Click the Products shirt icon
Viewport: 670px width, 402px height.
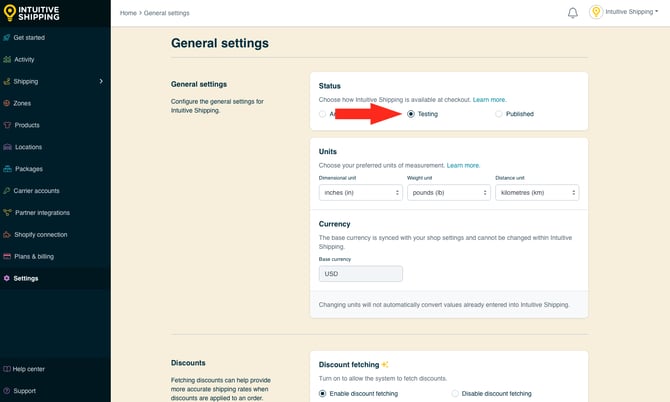[x=7, y=125]
